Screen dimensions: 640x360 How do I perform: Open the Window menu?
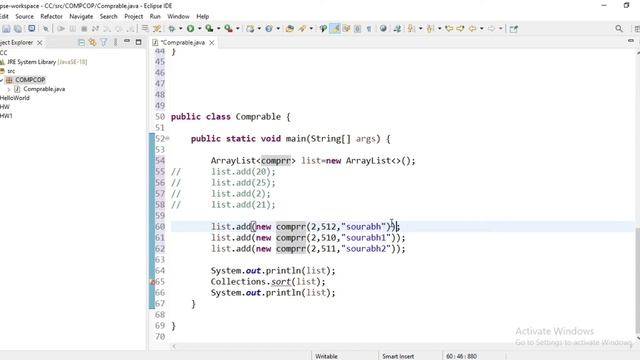click(x=178, y=16)
